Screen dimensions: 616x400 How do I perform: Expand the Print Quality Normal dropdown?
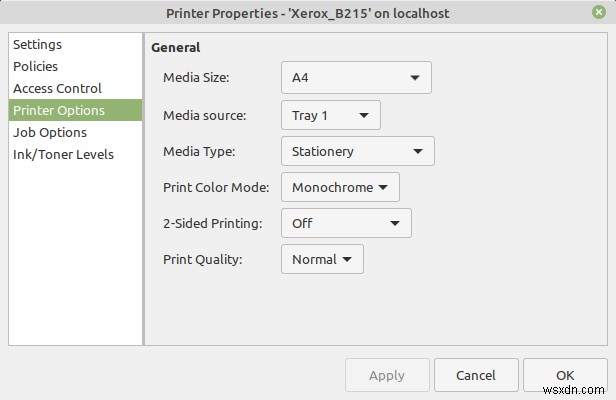pos(322,259)
